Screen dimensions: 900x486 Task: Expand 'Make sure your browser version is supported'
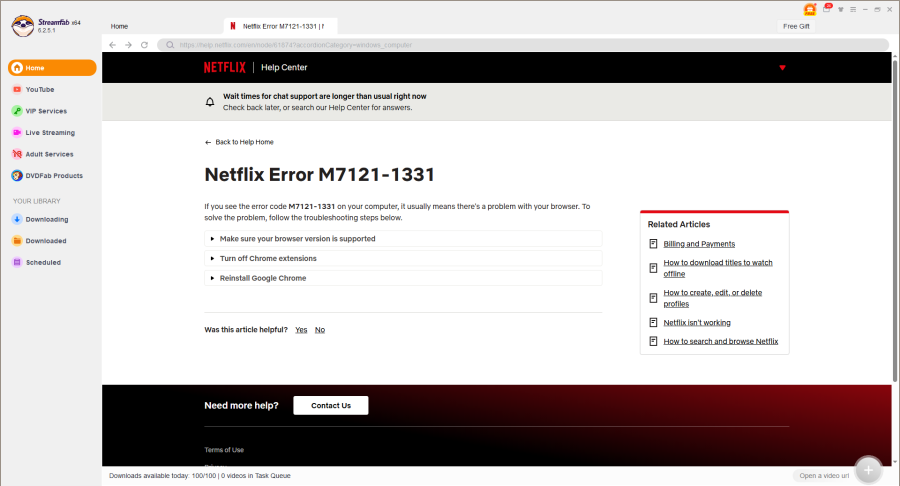(297, 239)
